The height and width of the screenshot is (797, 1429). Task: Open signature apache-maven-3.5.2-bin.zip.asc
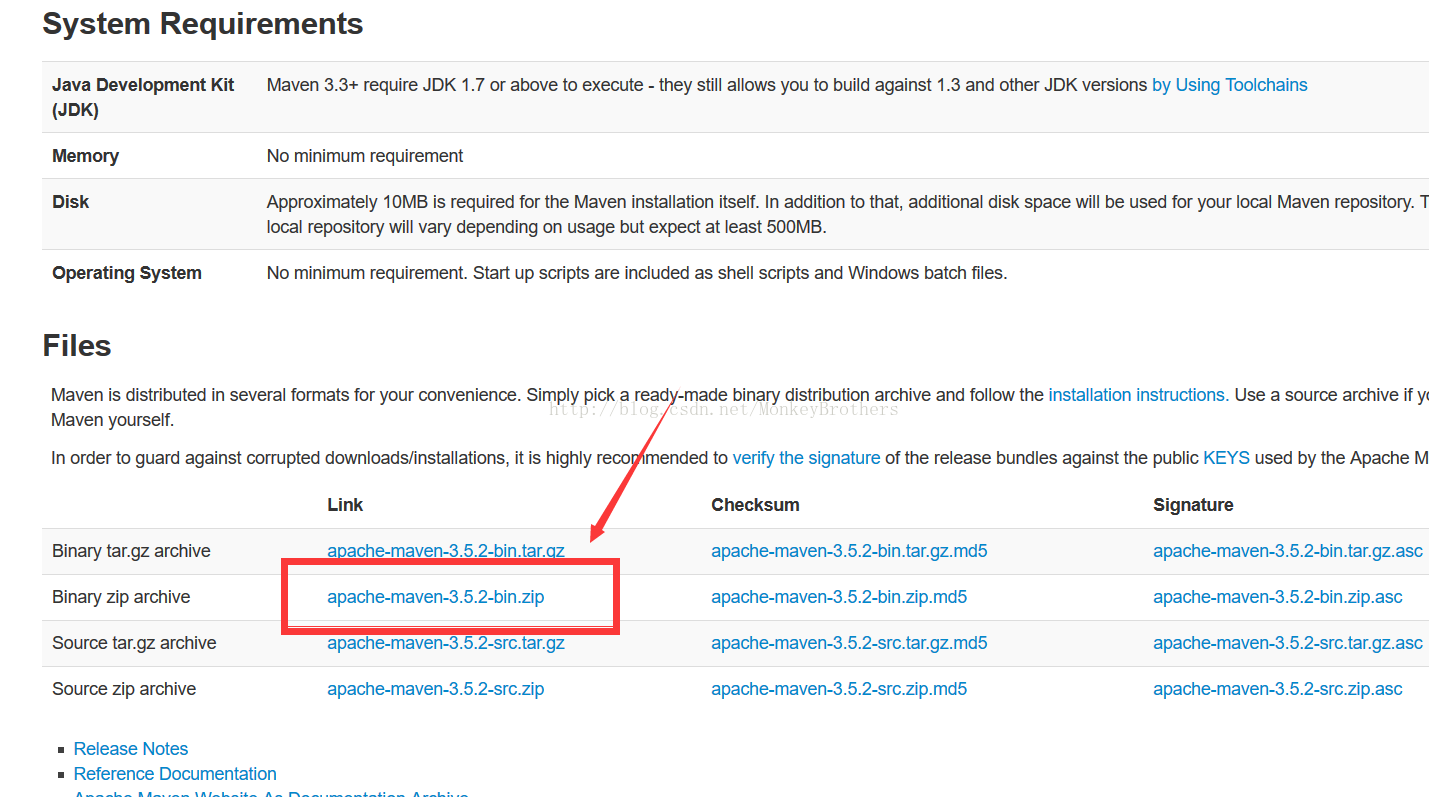[x=1278, y=597]
